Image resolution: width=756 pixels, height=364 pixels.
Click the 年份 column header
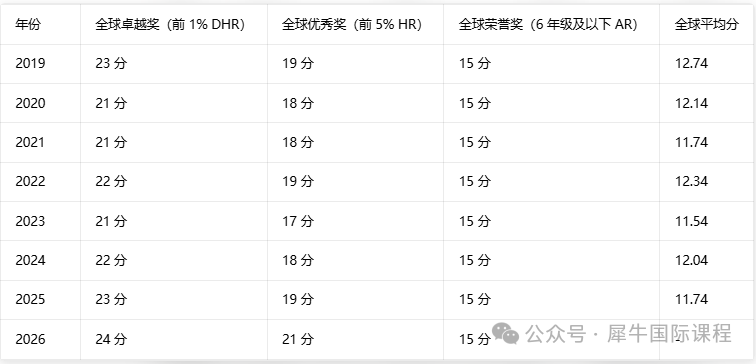28,25
